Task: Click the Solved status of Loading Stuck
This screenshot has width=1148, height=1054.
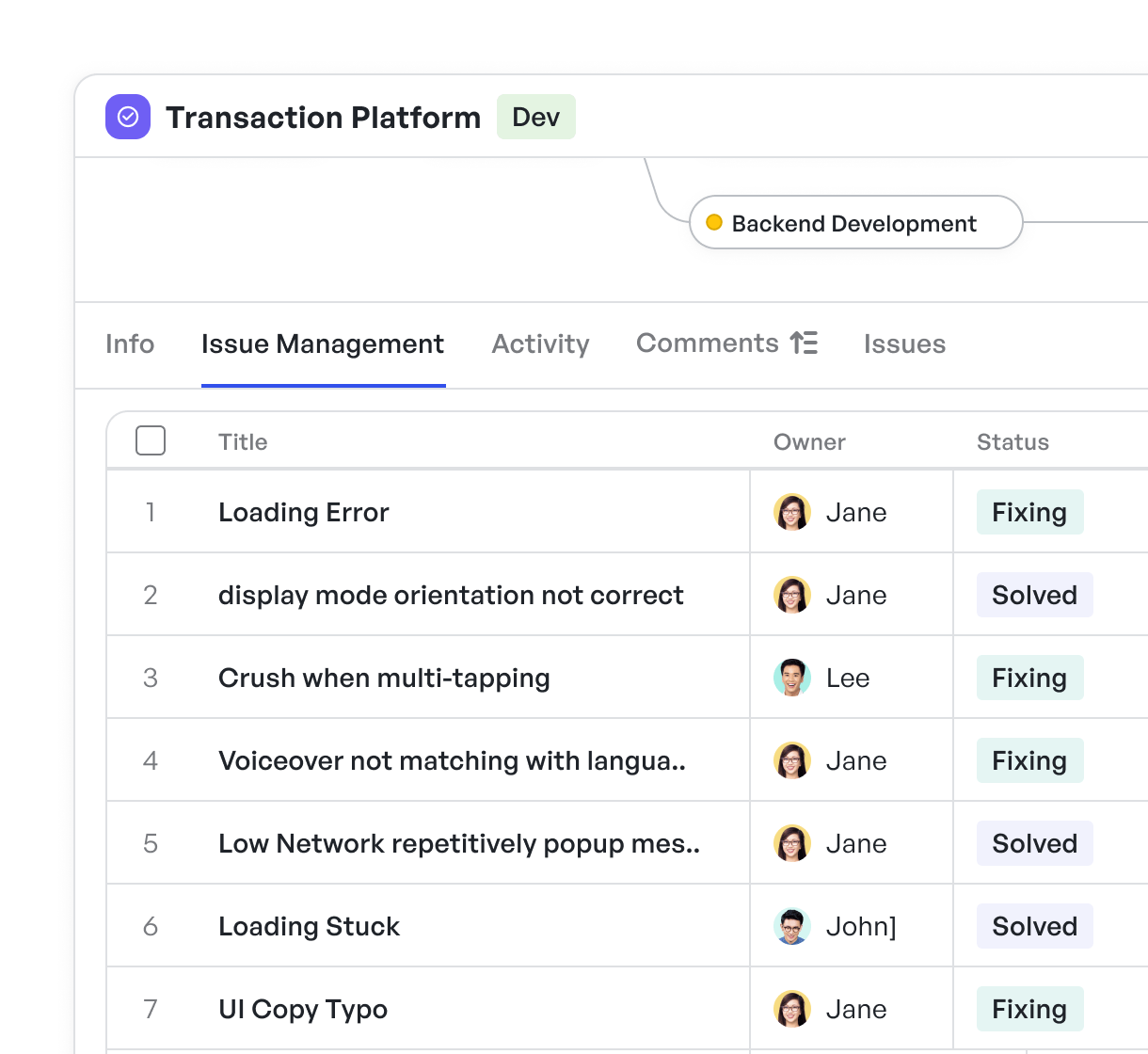Action: (x=1035, y=926)
